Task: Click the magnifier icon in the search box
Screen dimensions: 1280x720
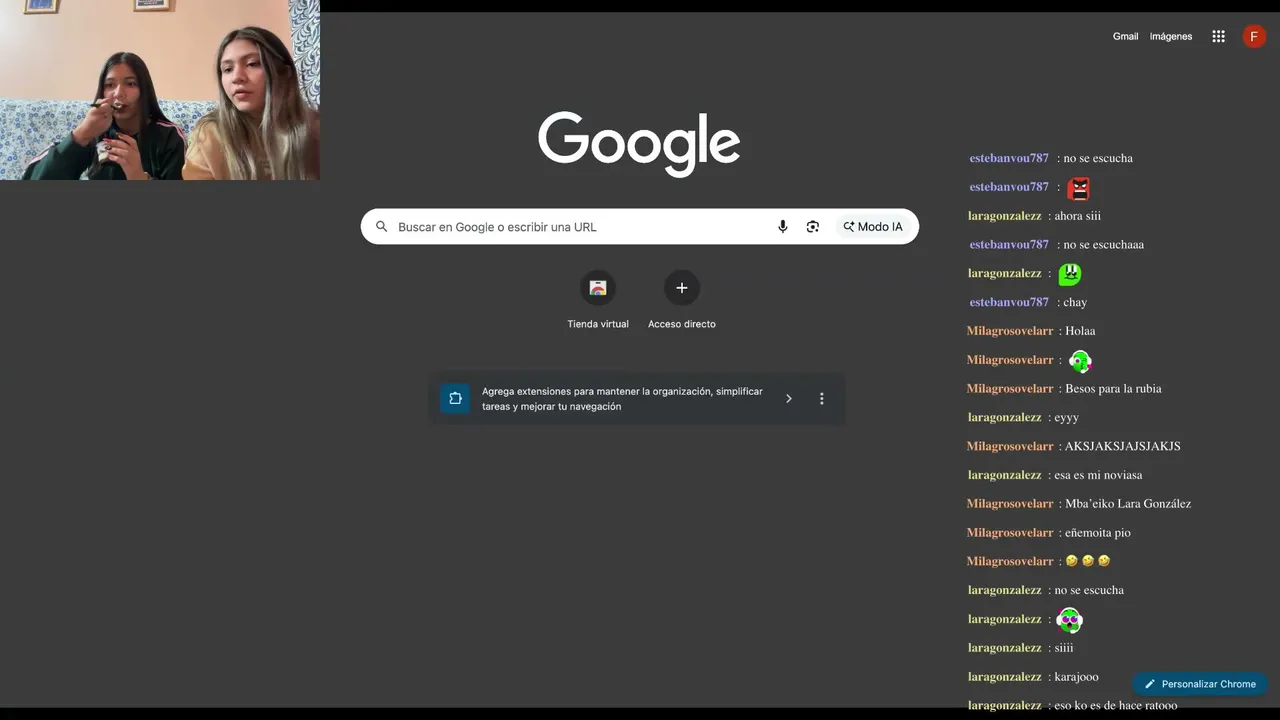Action: pos(381,227)
